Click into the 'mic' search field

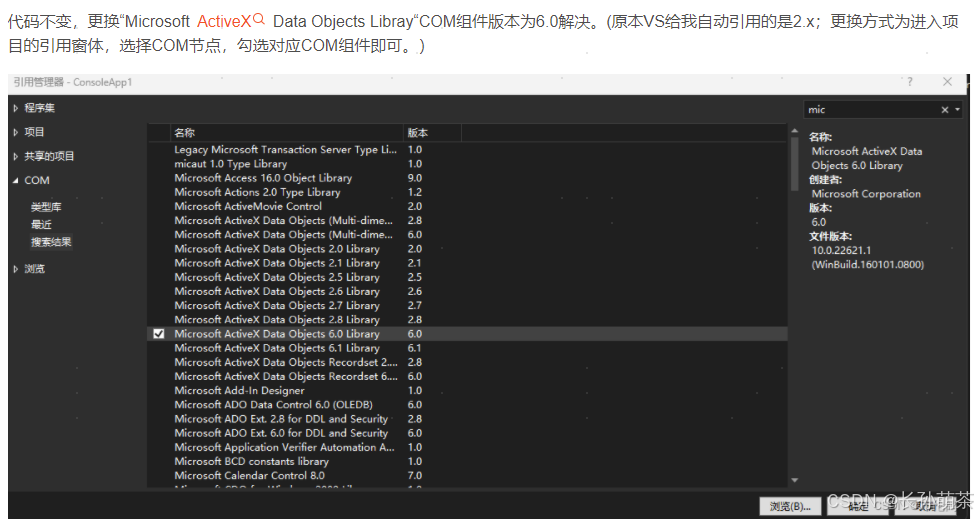[871, 110]
